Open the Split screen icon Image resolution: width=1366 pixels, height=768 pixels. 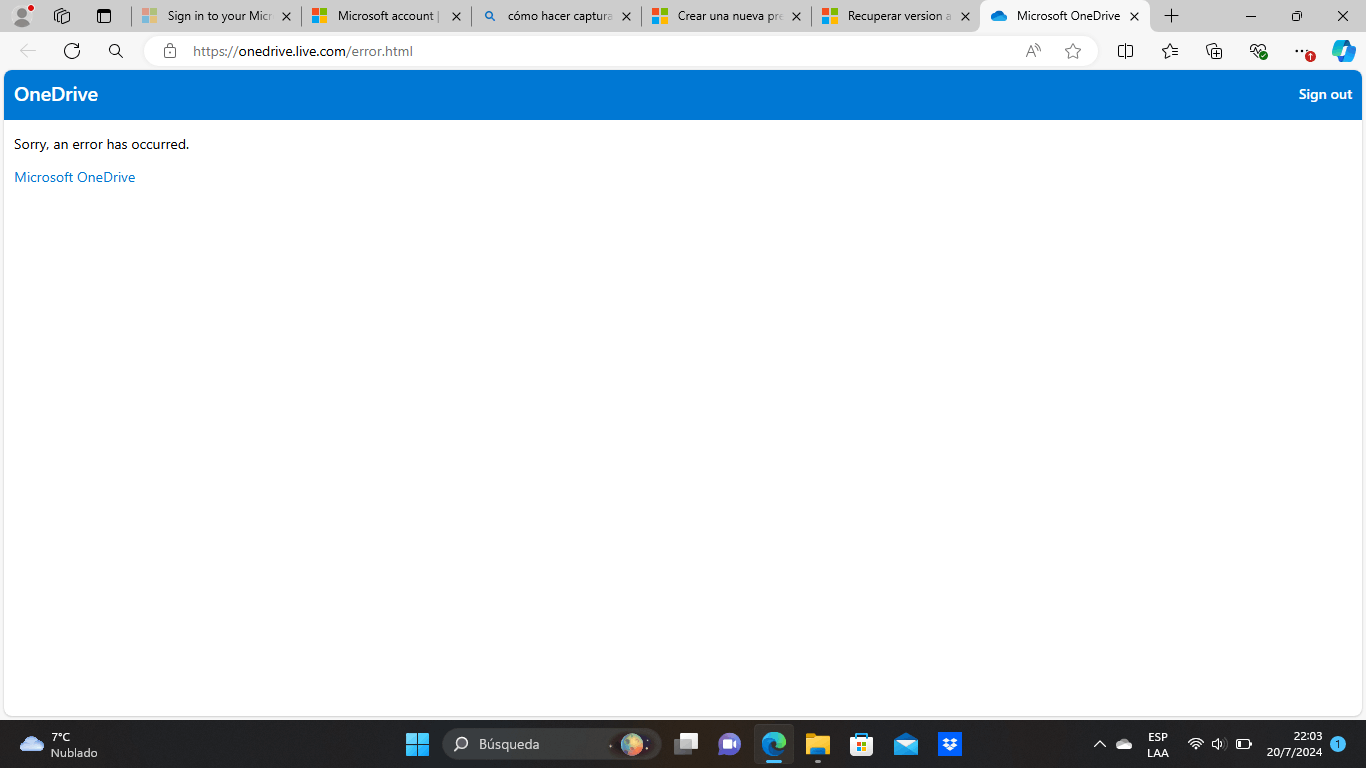(1125, 51)
